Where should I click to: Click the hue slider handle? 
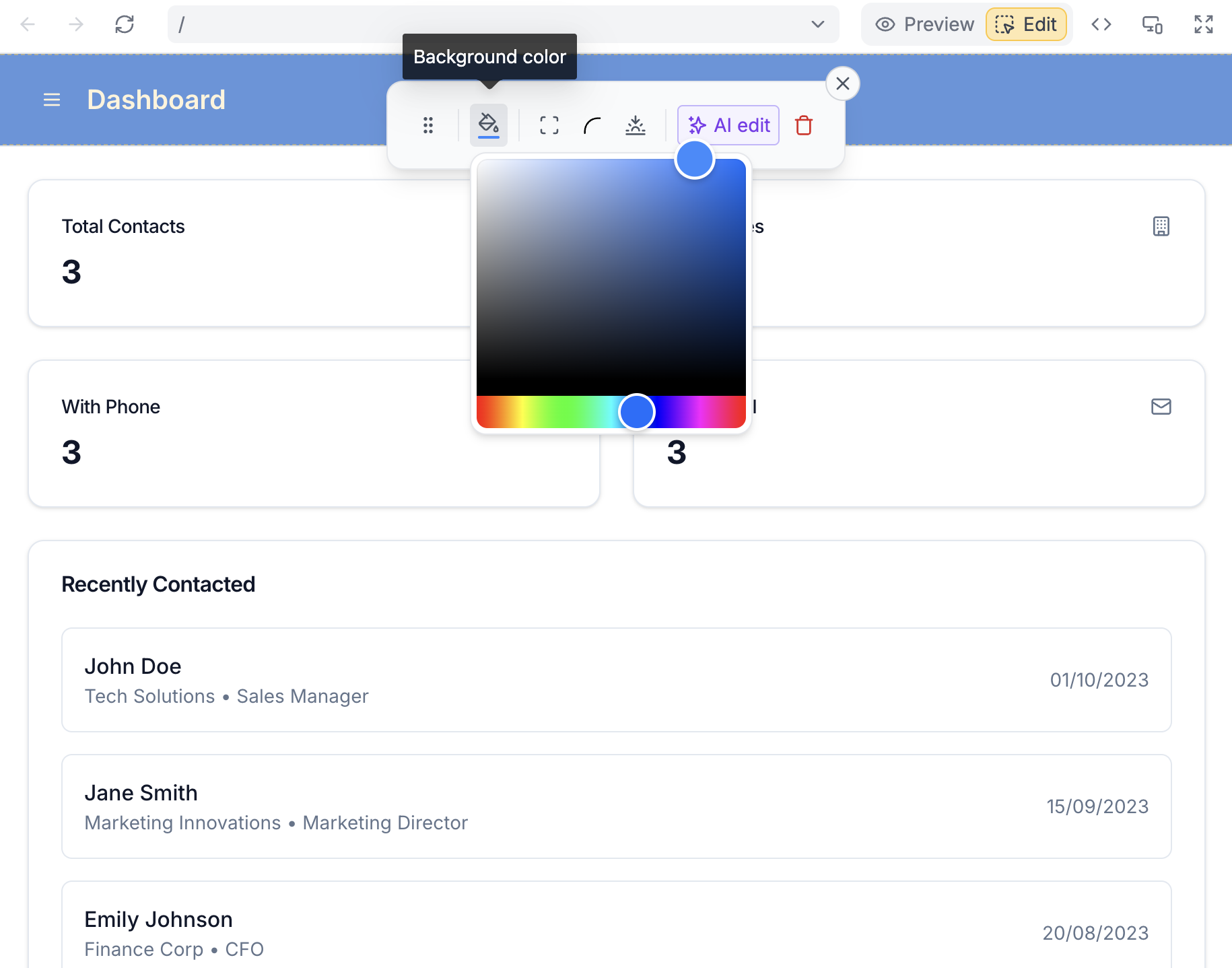(x=637, y=411)
